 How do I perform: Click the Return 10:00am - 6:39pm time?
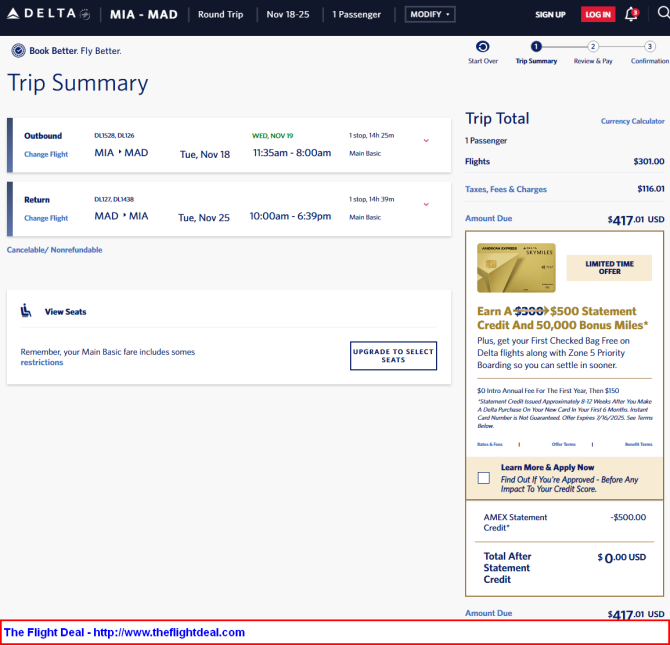pos(290,216)
